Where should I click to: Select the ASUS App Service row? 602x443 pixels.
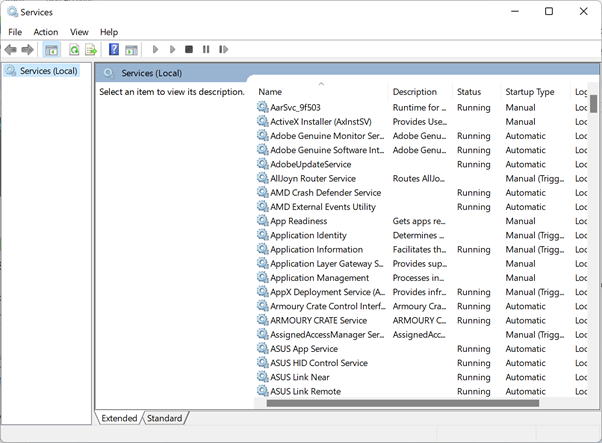pyautogui.click(x=421, y=349)
